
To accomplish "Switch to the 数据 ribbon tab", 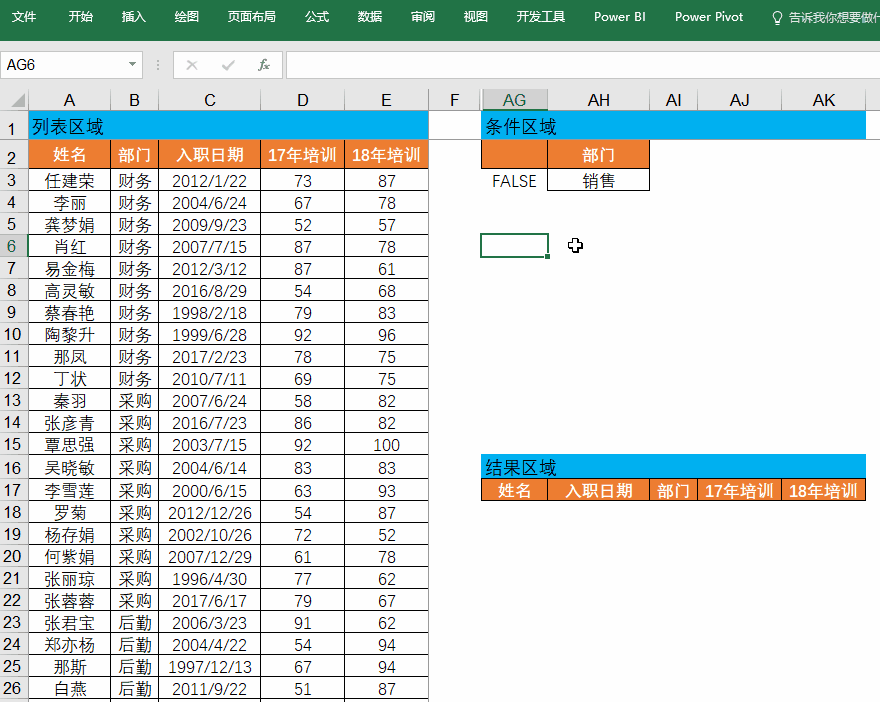I will click(x=370, y=17).
